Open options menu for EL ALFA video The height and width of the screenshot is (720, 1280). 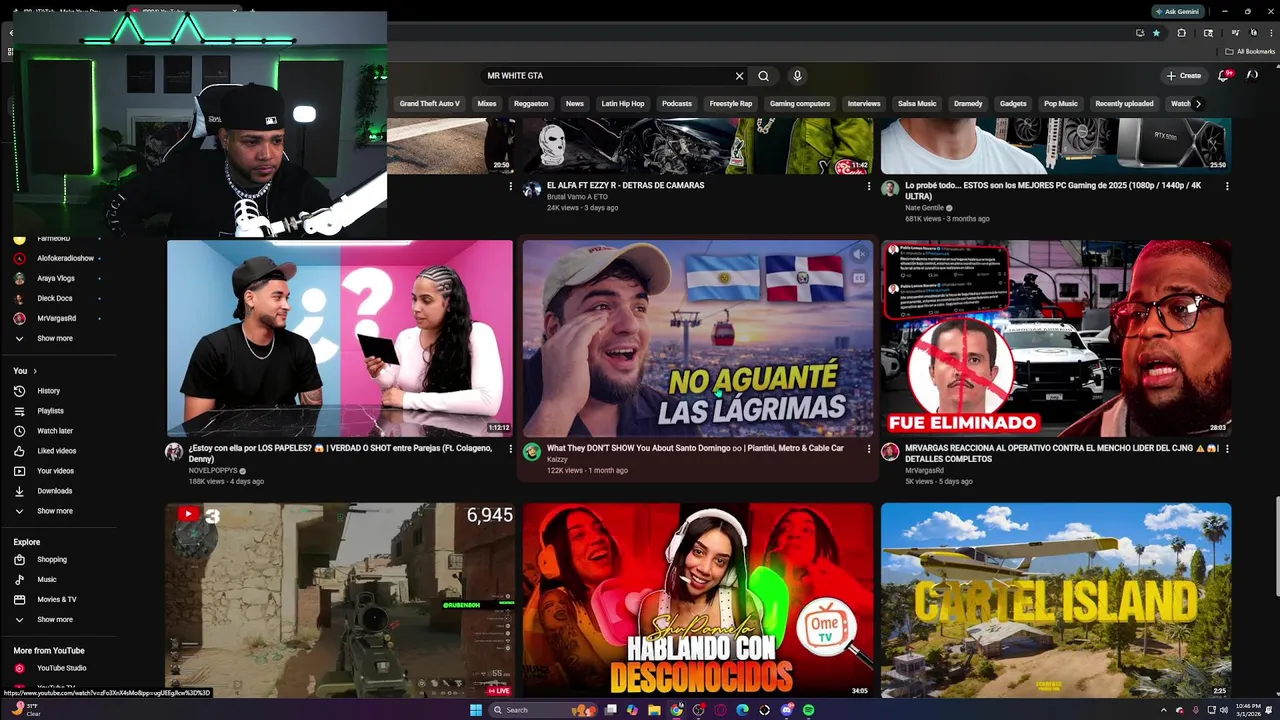[x=869, y=186]
